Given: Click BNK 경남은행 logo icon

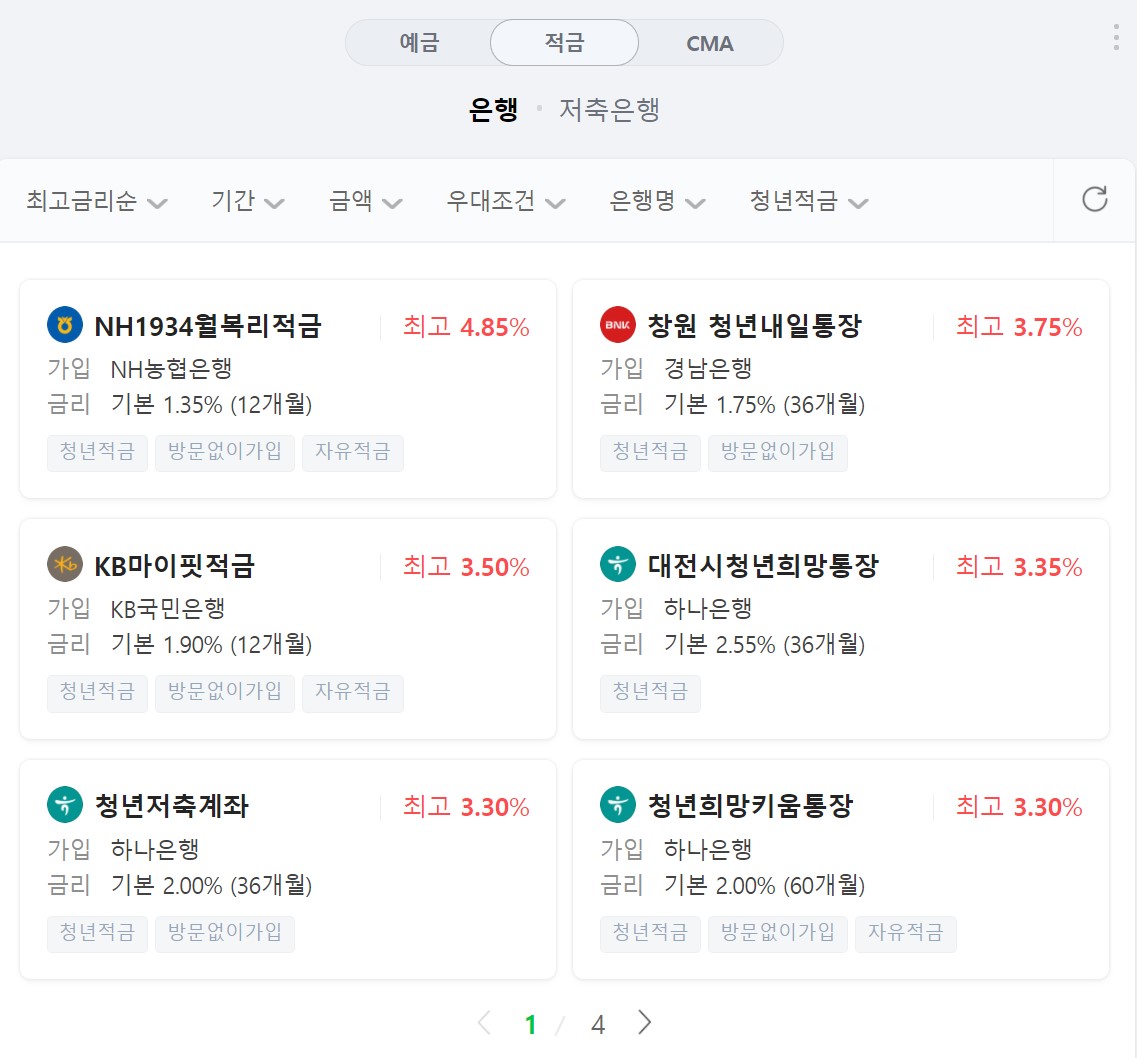Looking at the screenshot, I should point(618,325).
